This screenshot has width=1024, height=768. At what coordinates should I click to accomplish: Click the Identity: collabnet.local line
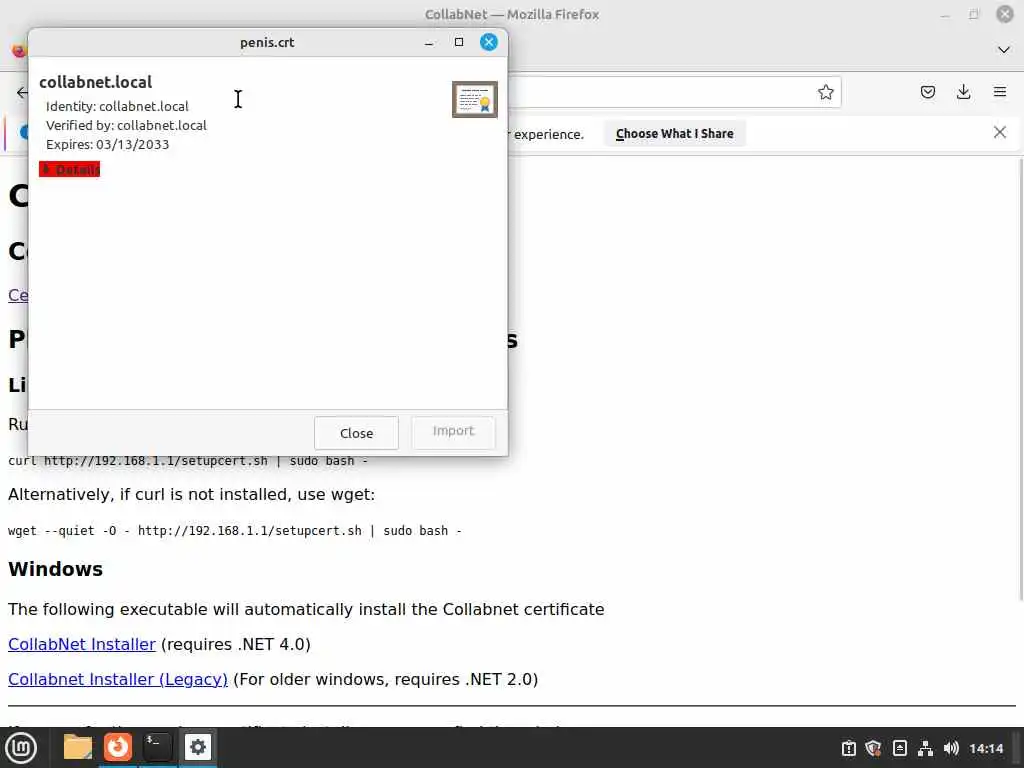pyautogui.click(x=117, y=106)
